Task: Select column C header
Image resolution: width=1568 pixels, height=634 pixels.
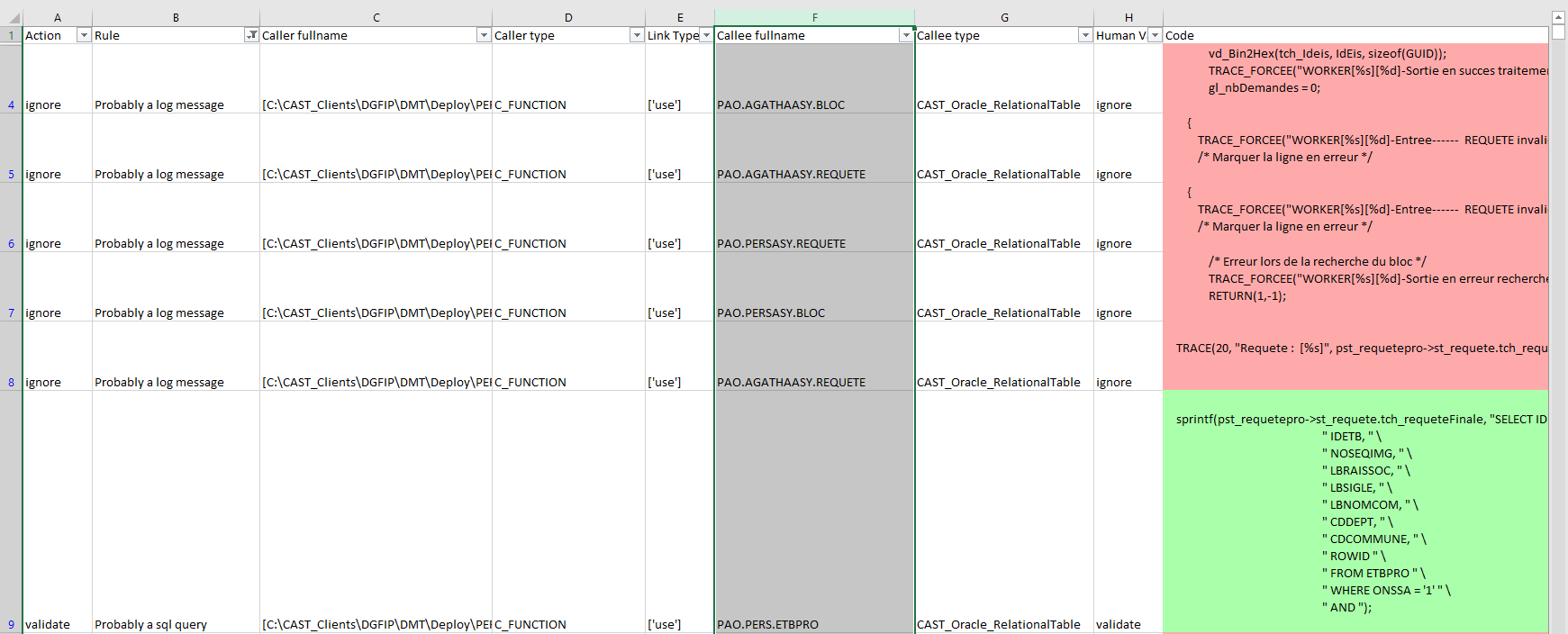Action: click(x=376, y=17)
